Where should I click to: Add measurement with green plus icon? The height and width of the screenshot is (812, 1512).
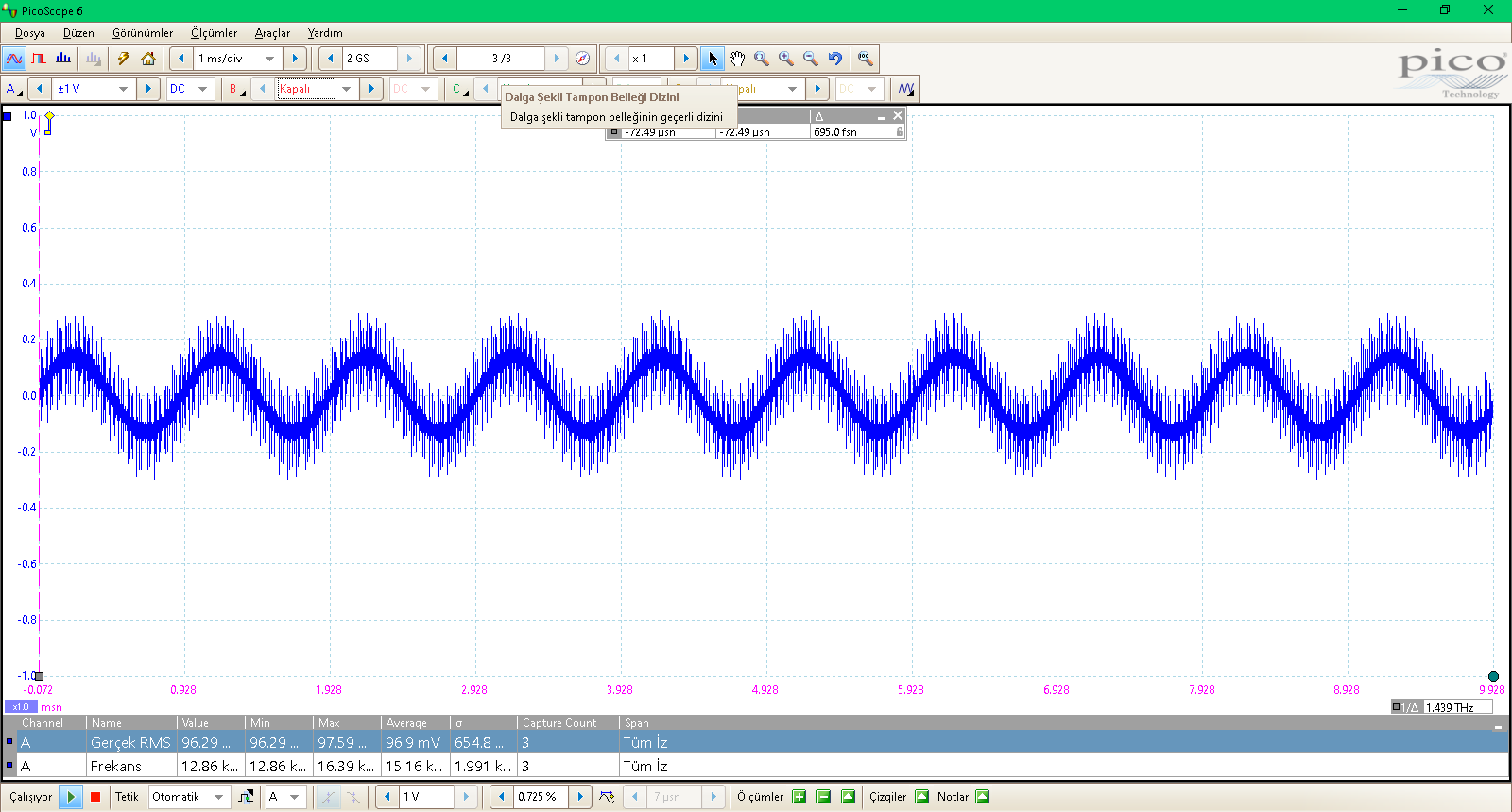click(799, 797)
